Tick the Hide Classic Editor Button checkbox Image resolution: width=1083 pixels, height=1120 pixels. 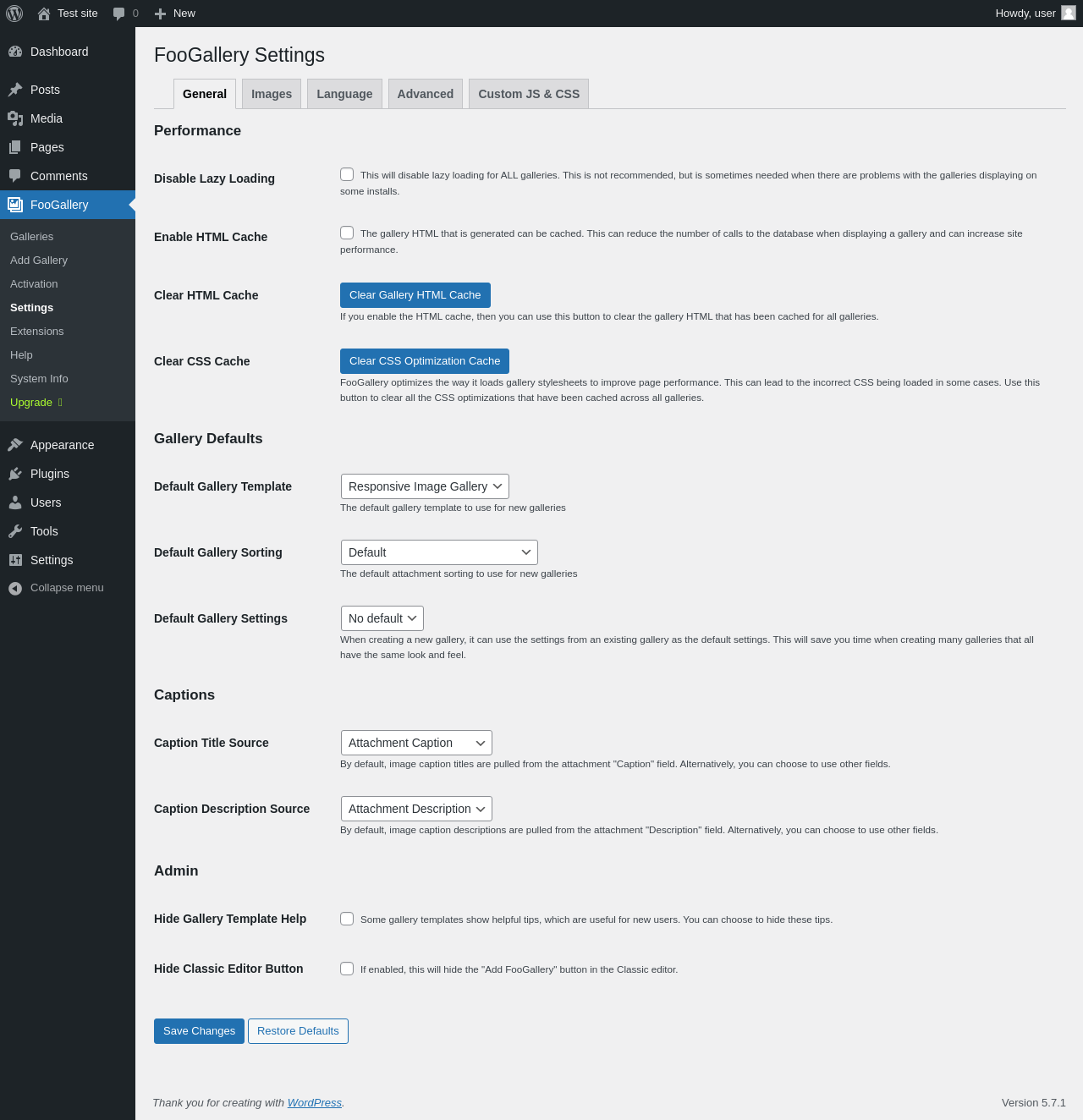(x=347, y=969)
